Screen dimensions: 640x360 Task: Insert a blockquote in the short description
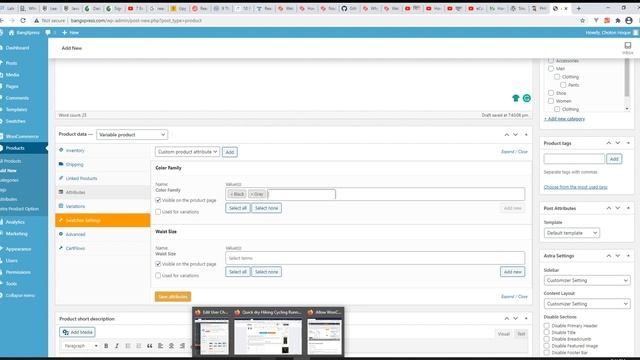(149, 346)
